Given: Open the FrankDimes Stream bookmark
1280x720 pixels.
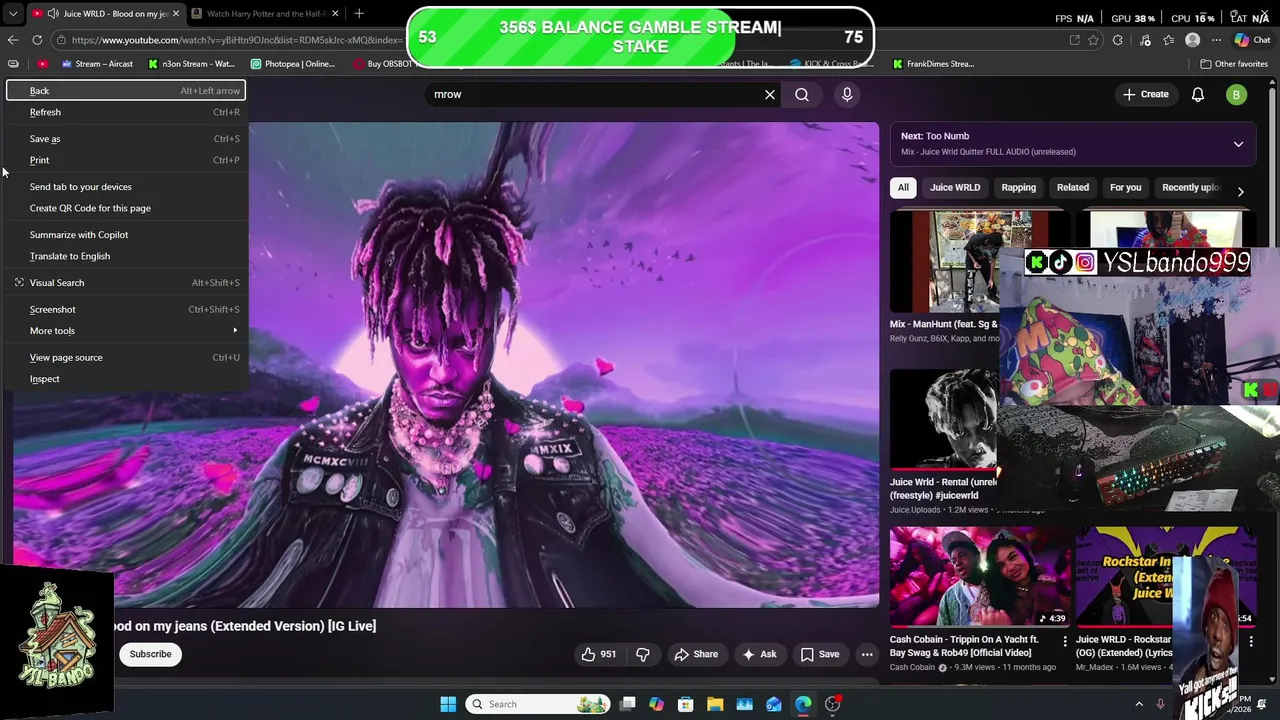Looking at the screenshot, I should click(932, 64).
